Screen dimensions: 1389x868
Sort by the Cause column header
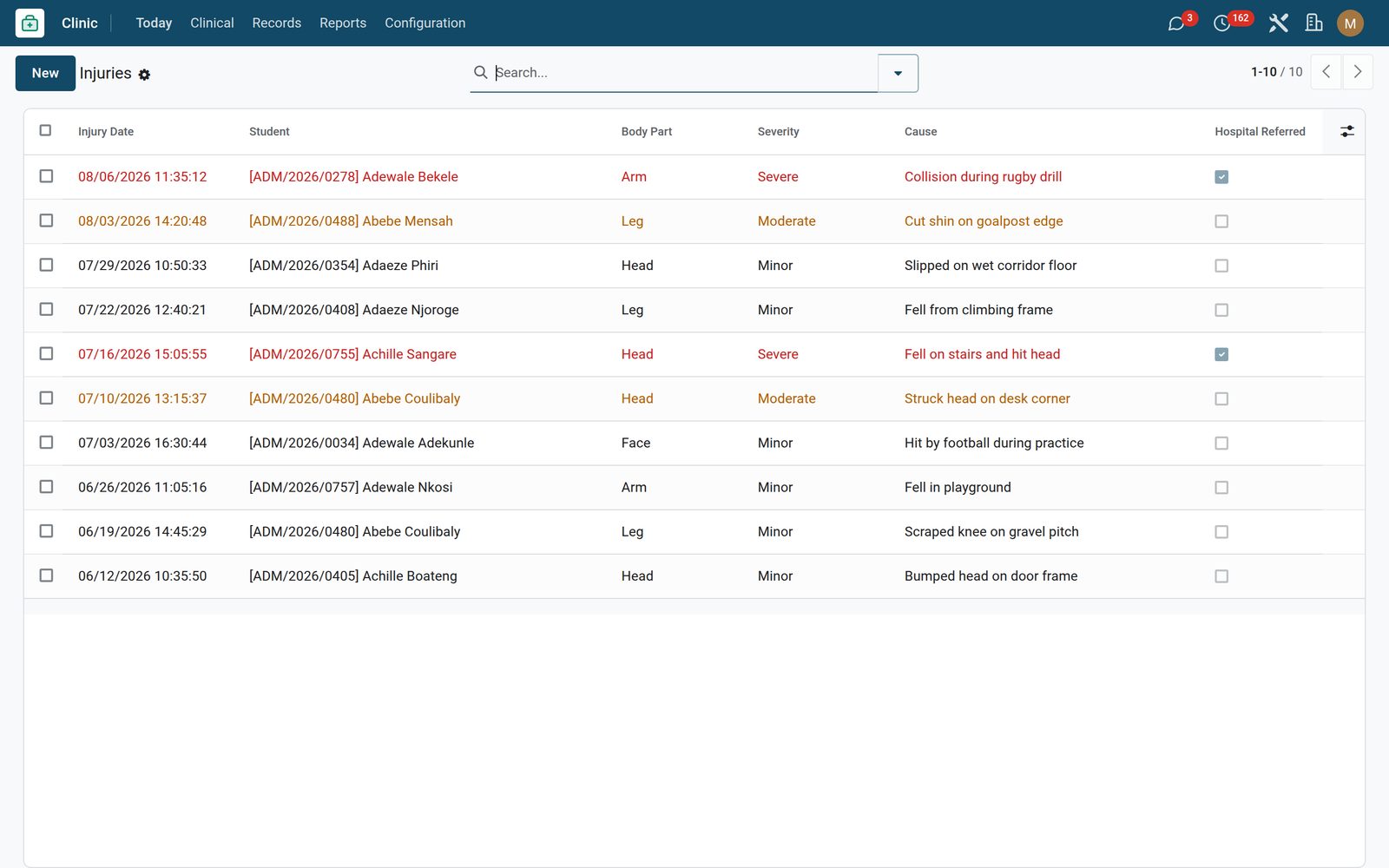(x=920, y=132)
